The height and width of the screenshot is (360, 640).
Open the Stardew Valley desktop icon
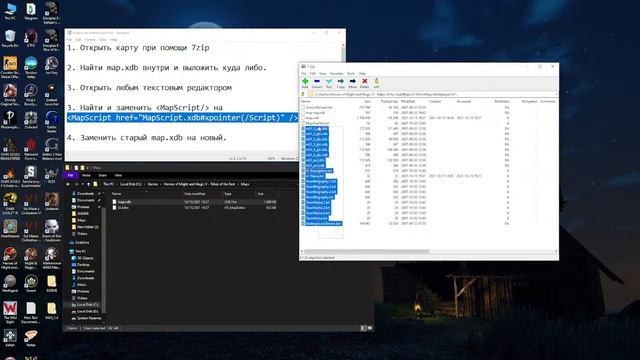click(x=31, y=67)
